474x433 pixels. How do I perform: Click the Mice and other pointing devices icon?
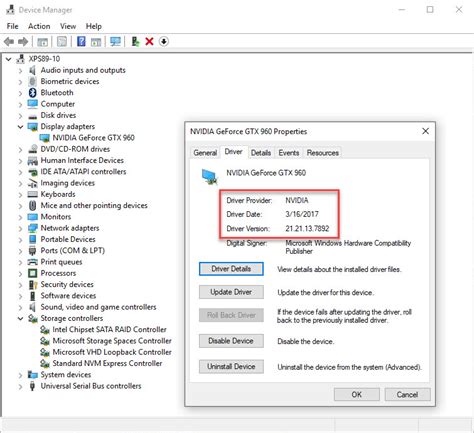(32, 206)
